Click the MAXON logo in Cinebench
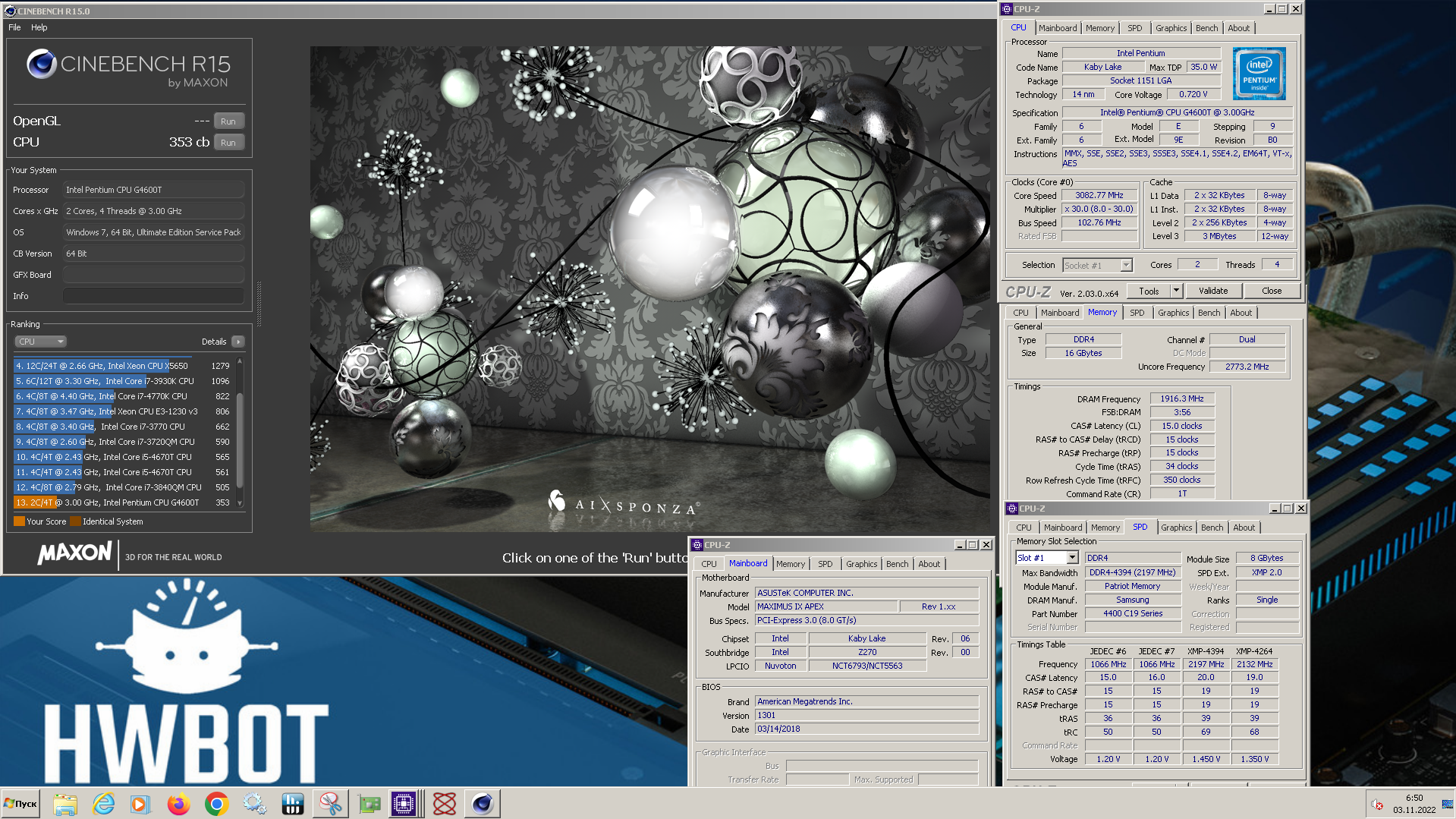Image resolution: width=1456 pixels, height=819 pixels. (x=75, y=553)
